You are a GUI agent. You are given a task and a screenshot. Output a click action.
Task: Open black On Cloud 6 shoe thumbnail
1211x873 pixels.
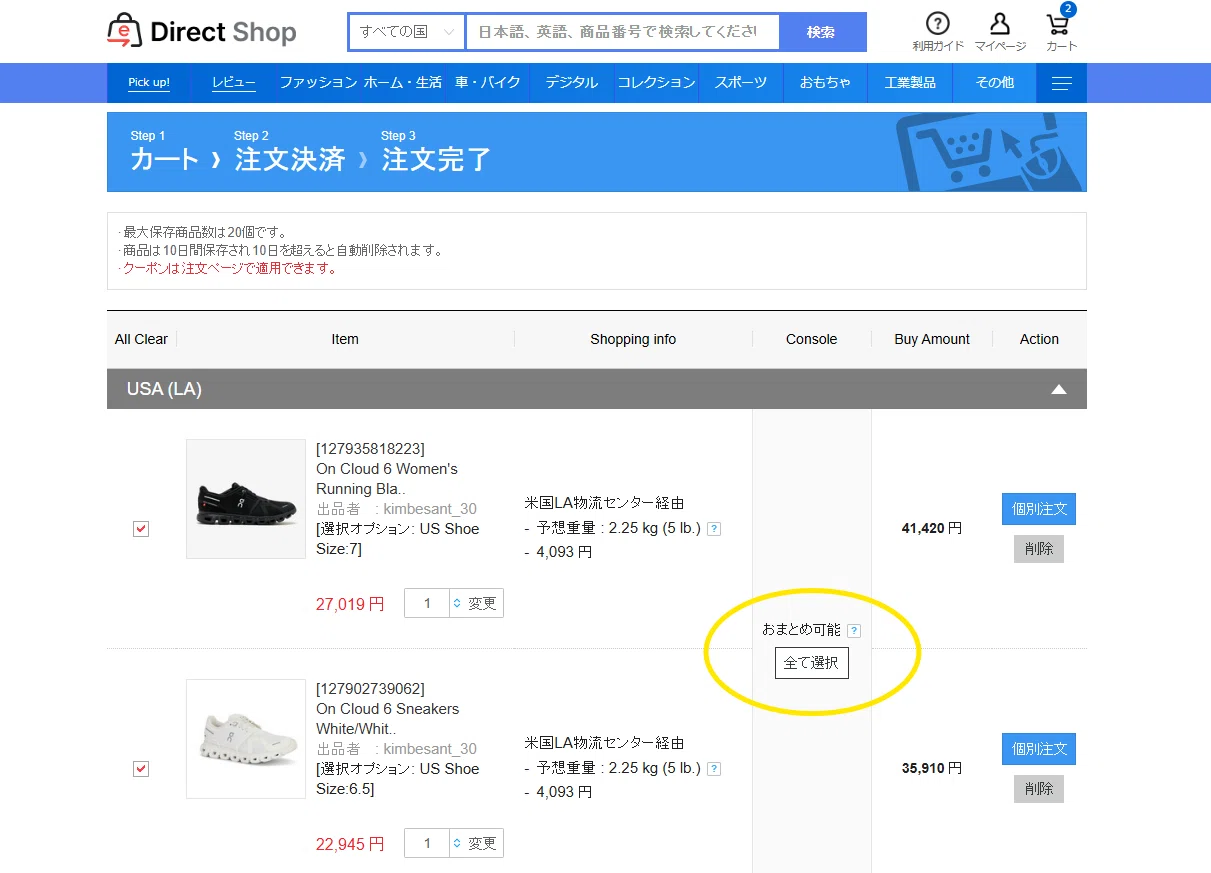click(246, 499)
